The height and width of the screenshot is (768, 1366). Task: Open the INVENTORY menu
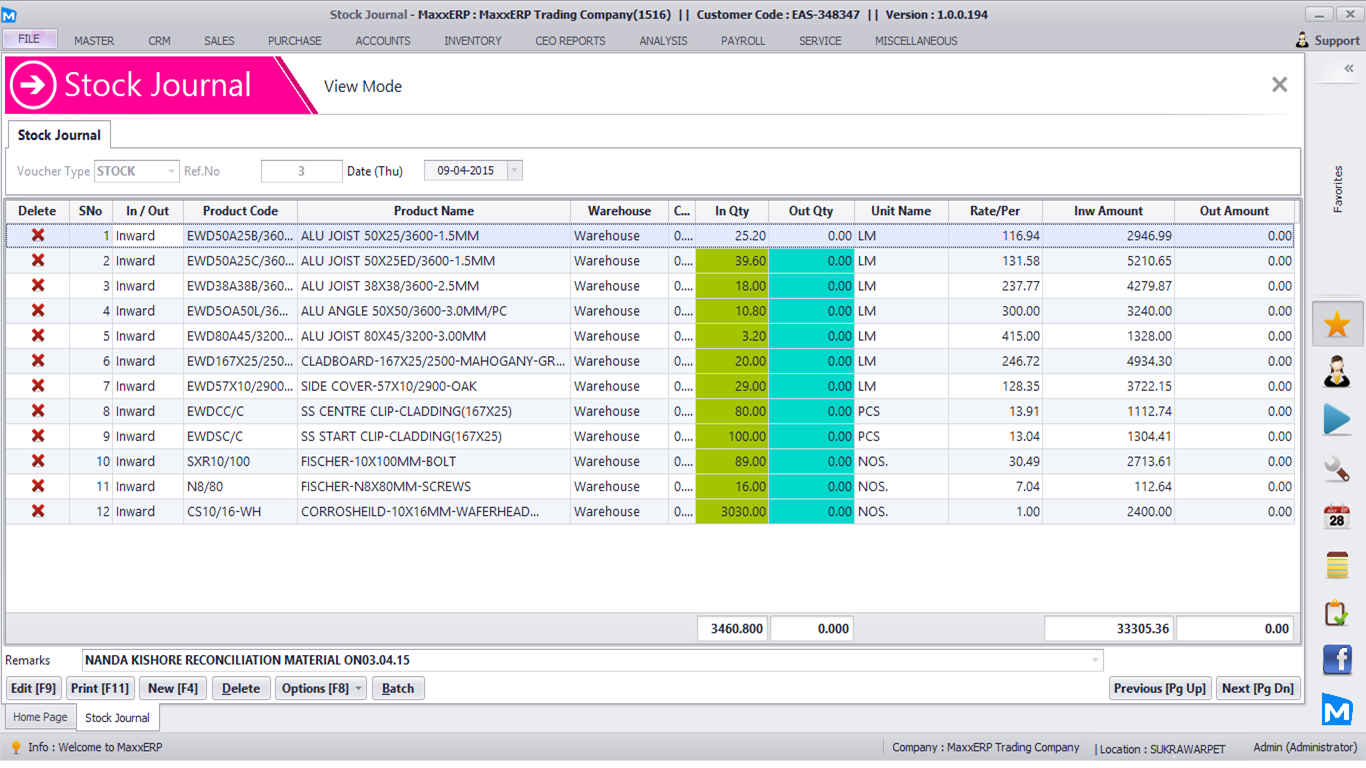(x=473, y=41)
